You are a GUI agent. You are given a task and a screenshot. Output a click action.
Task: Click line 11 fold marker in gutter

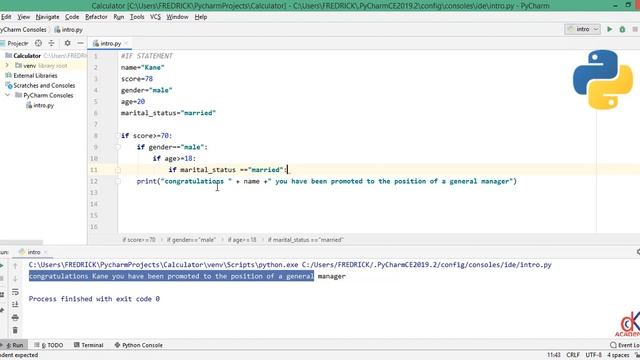(118, 170)
